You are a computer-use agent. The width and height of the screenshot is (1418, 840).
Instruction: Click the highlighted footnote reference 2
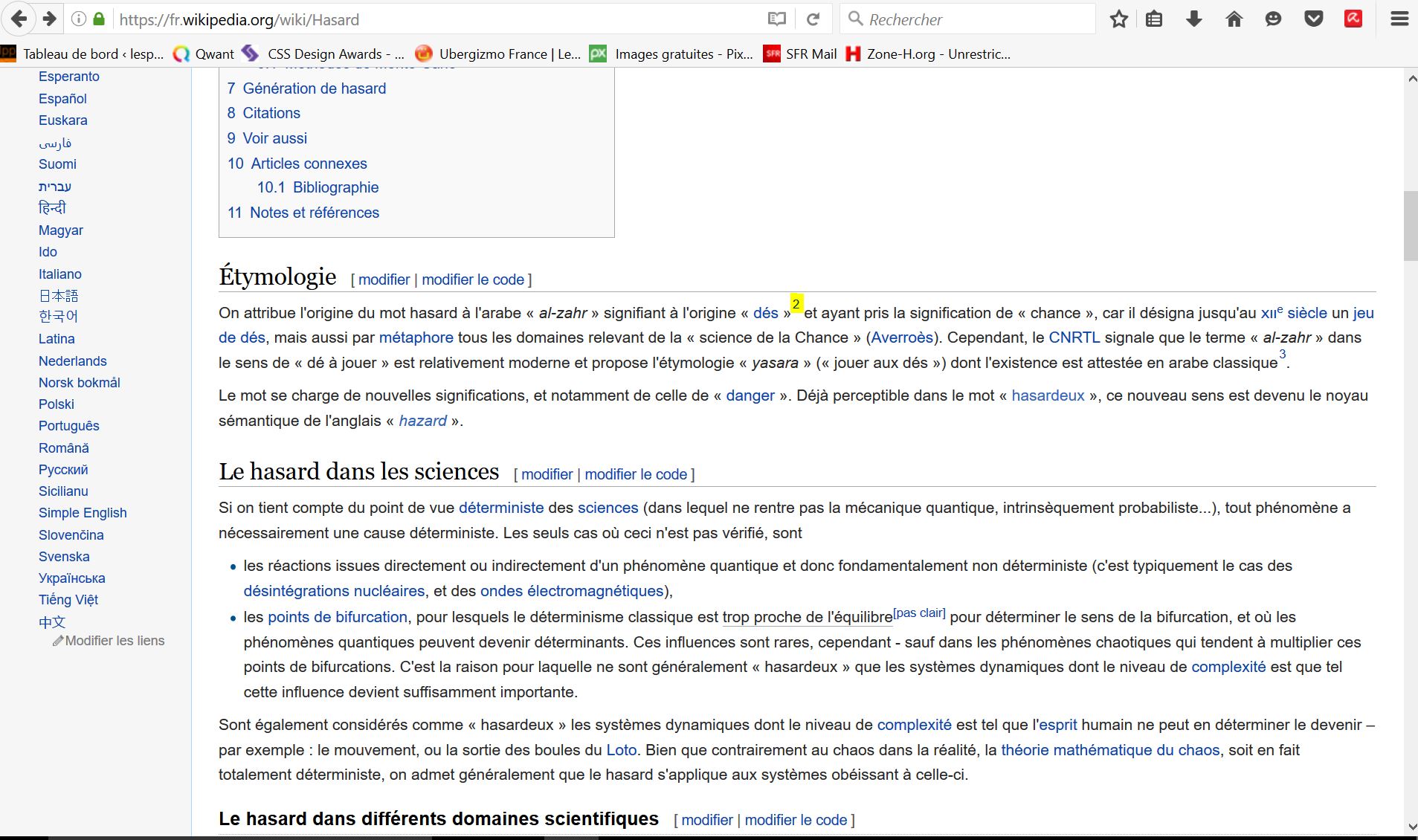(x=796, y=304)
